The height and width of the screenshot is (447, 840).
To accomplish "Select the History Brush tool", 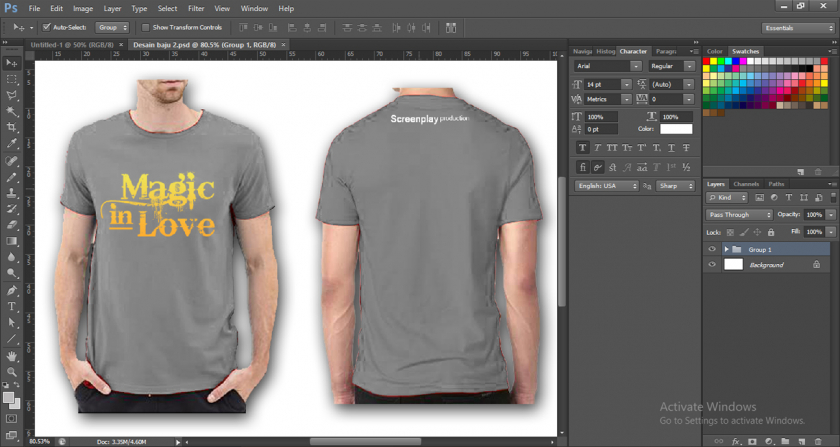I will [x=11, y=209].
